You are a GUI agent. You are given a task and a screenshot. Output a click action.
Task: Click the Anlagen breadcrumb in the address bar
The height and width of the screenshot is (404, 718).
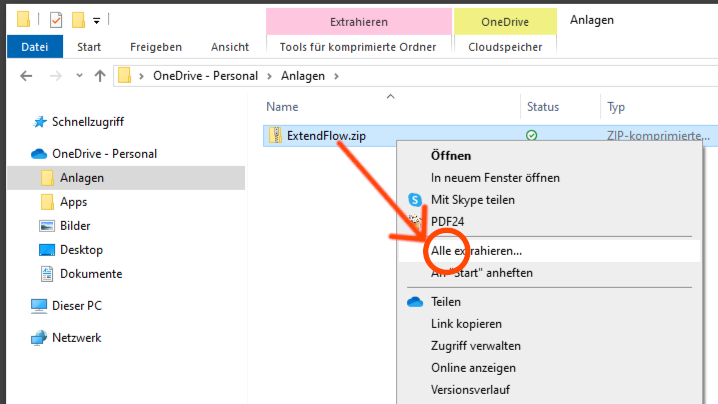303,76
